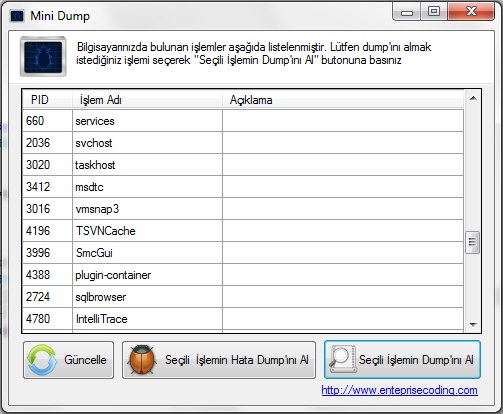The width and height of the screenshot is (503, 414).
Task: Click Seçili İşlemin Hata Dump'ını Al button
Action: click(x=219, y=360)
